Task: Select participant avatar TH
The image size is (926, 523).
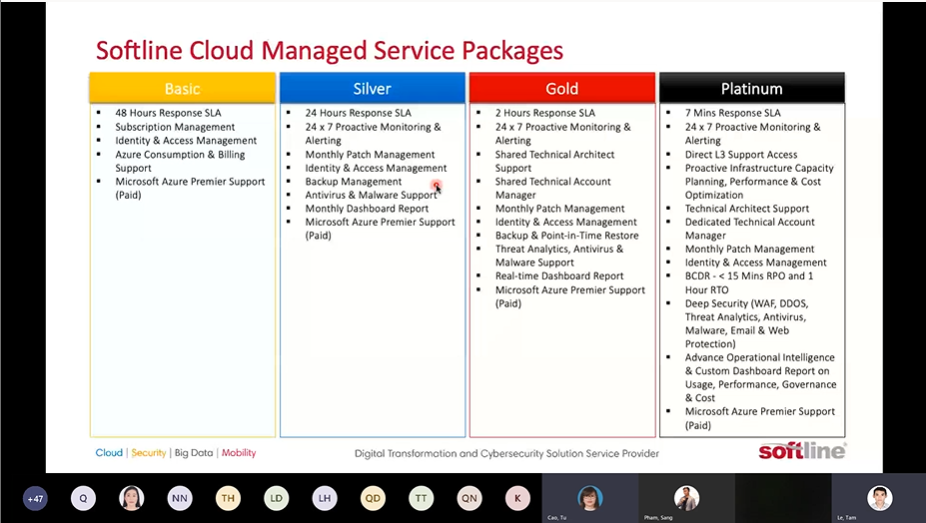Action: point(228,499)
